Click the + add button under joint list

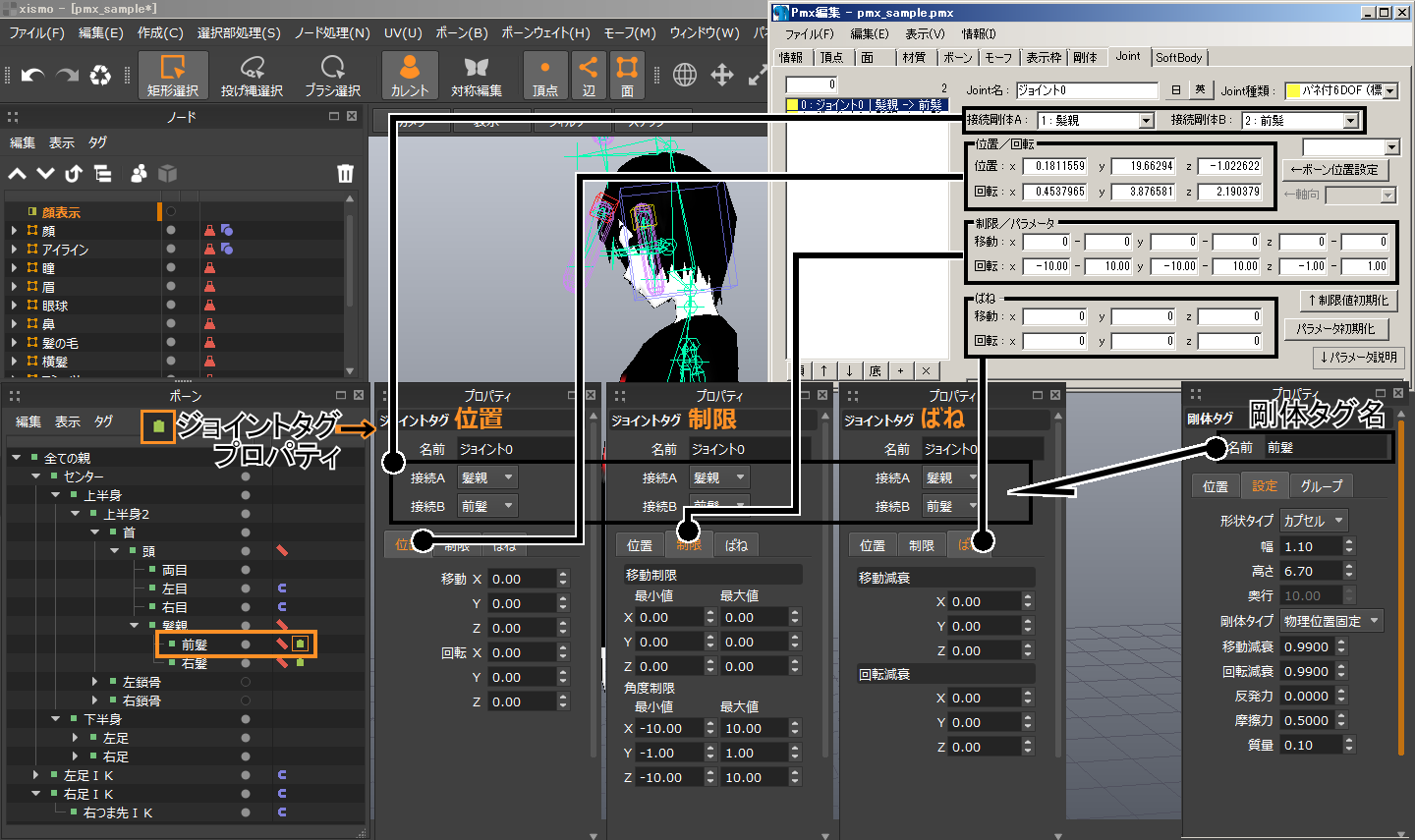tap(900, 371)
